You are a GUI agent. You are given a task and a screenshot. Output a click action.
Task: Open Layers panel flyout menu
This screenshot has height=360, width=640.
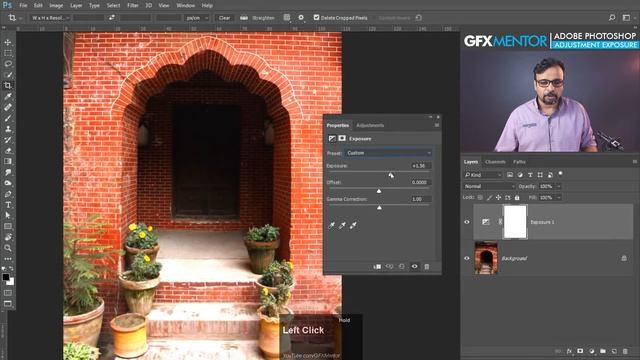[x=635, y=162]
